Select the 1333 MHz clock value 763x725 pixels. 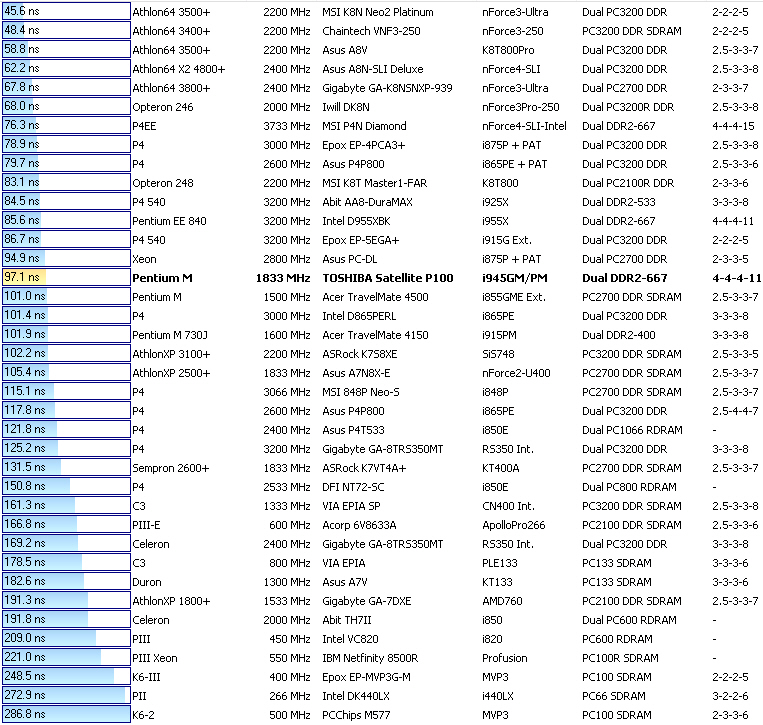click(x=287, y=506)
